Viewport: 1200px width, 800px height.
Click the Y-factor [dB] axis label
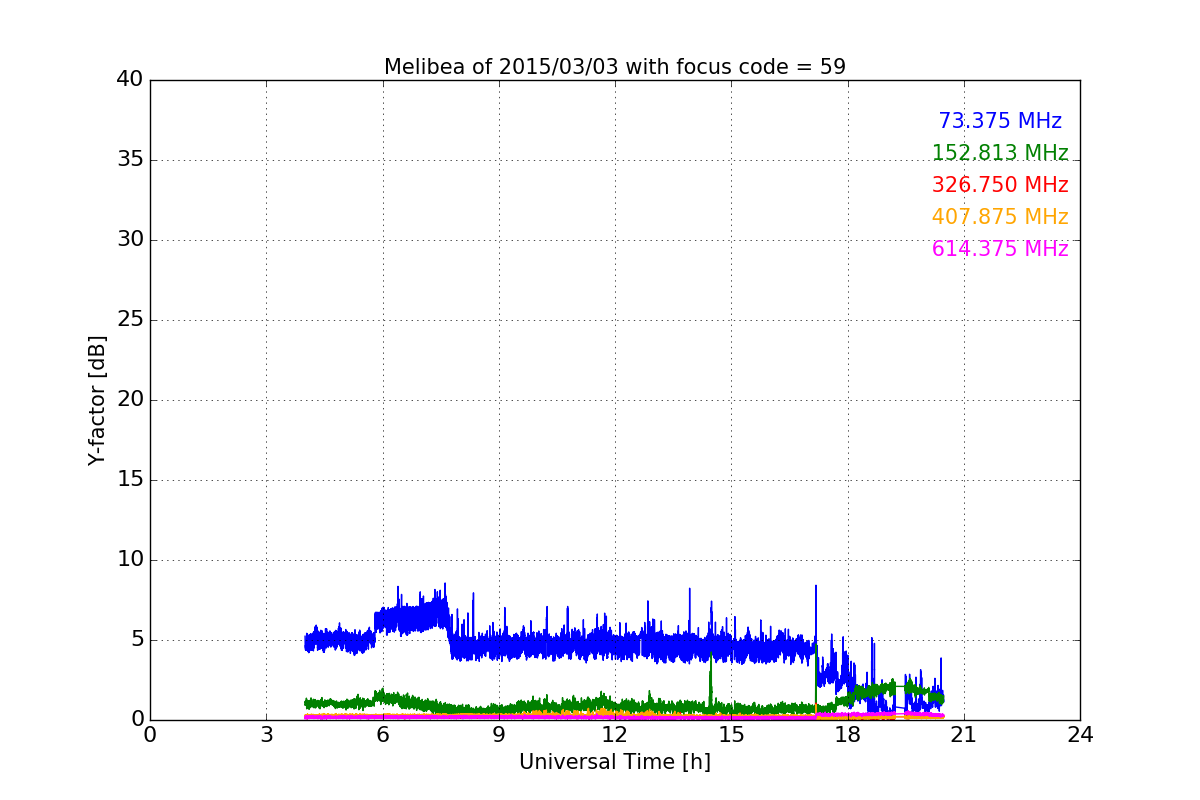[x=97, y=400]
